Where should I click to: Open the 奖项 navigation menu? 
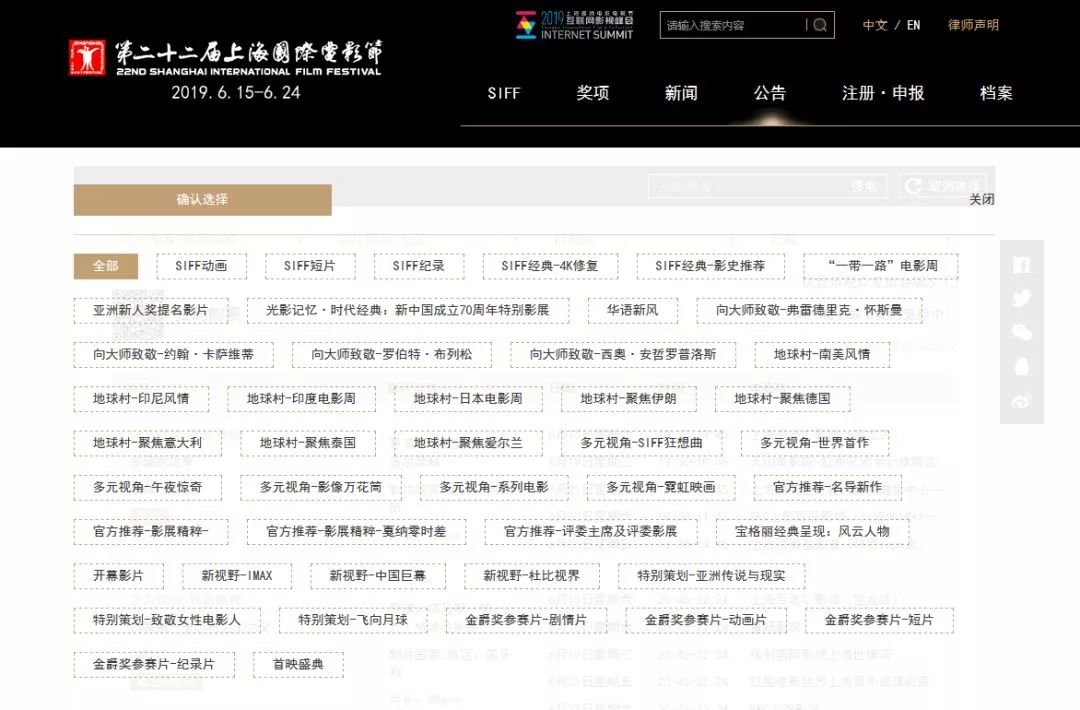[x=593, y=93]
